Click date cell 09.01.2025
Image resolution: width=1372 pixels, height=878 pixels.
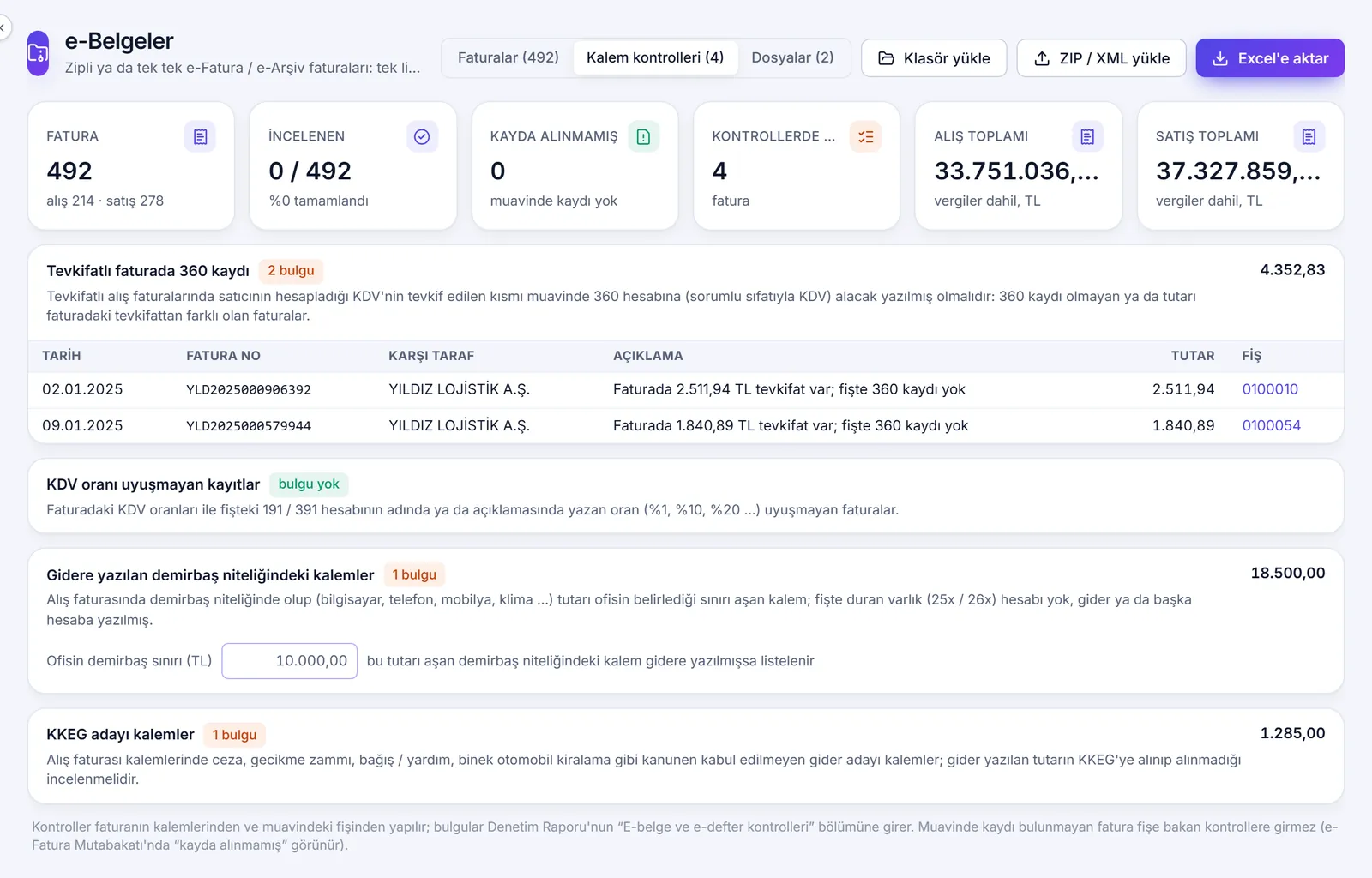tap(82, 425)
